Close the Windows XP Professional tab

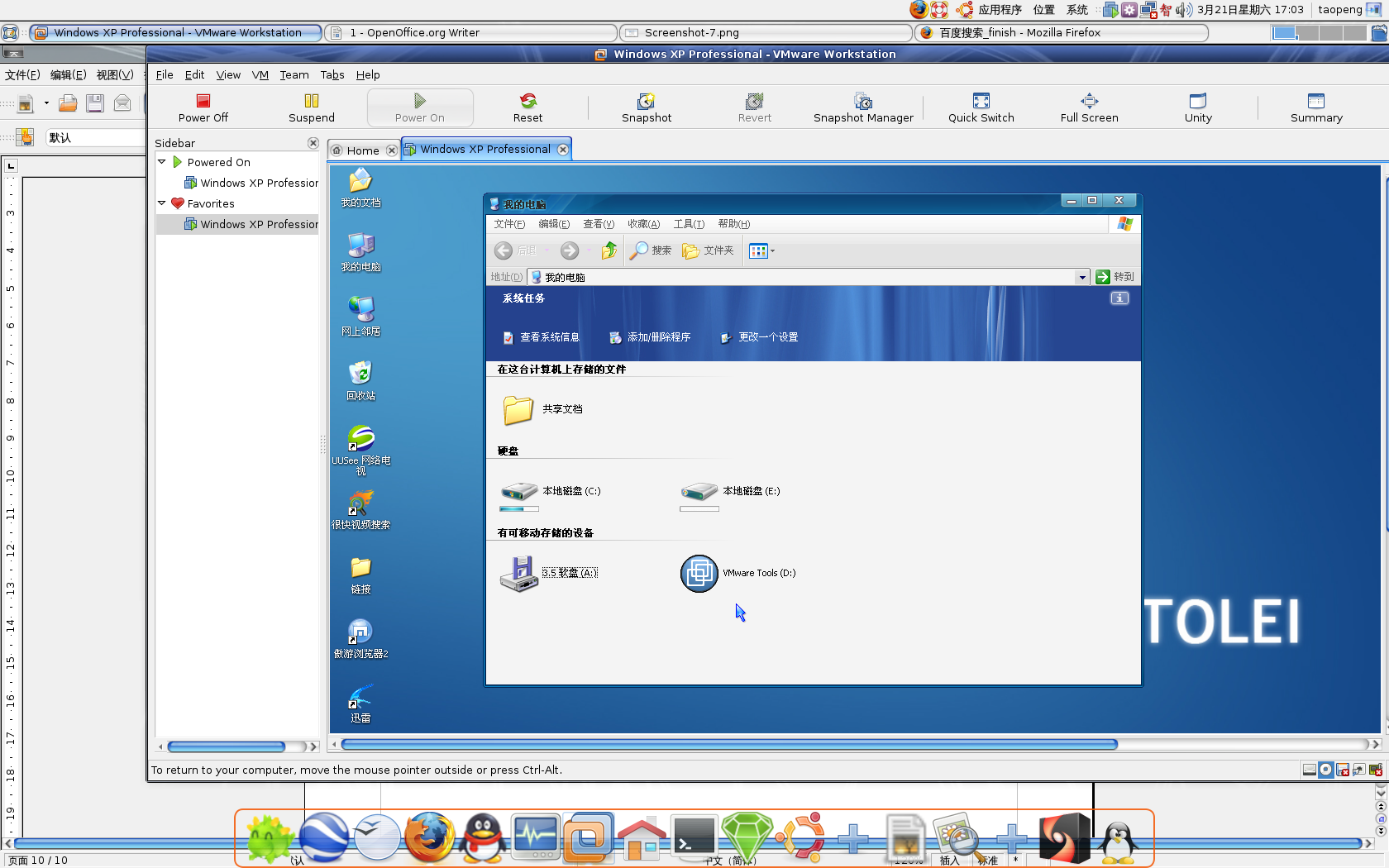[x=563, y=150]
